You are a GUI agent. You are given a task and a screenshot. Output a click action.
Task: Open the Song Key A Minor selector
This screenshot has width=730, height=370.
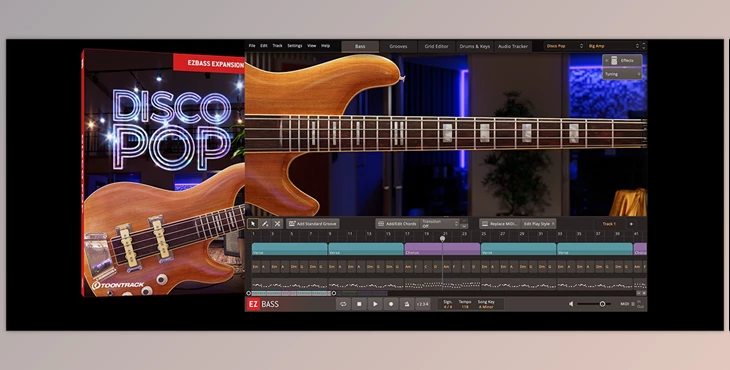click(486, 304)
